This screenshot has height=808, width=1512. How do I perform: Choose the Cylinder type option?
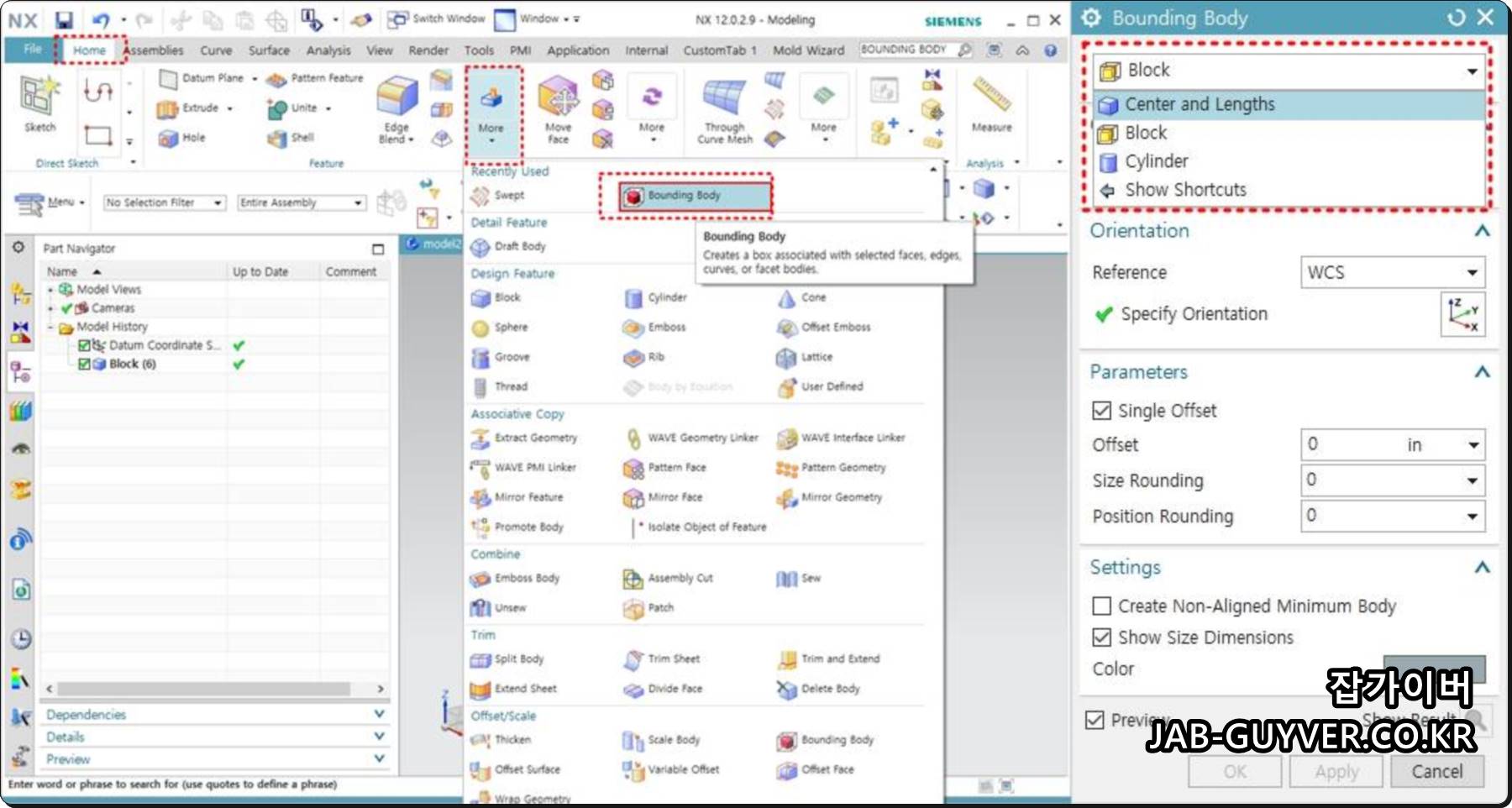[x=1289, y=161]
